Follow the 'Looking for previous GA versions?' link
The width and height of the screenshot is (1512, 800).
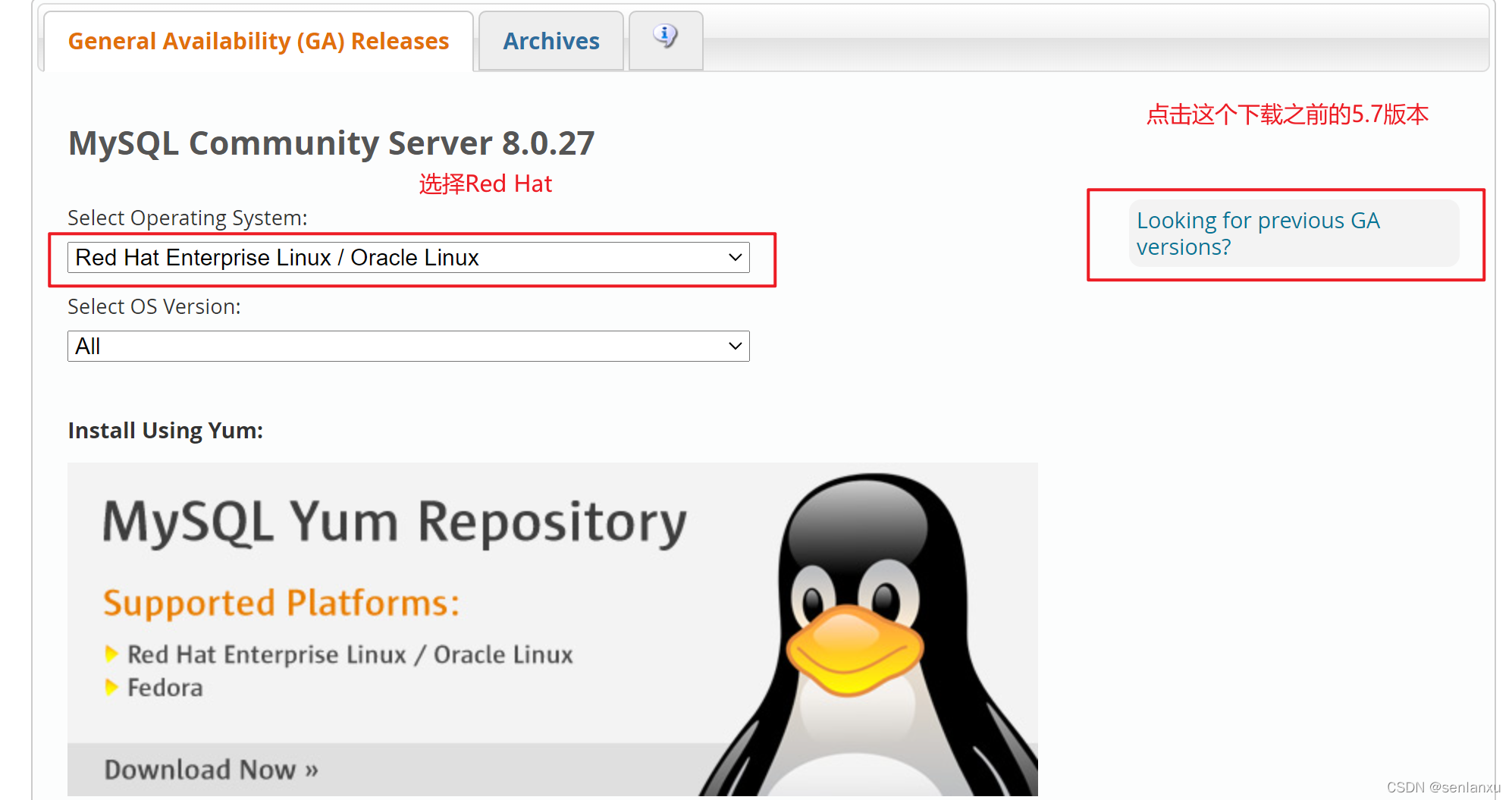(x=1258, y=234)
